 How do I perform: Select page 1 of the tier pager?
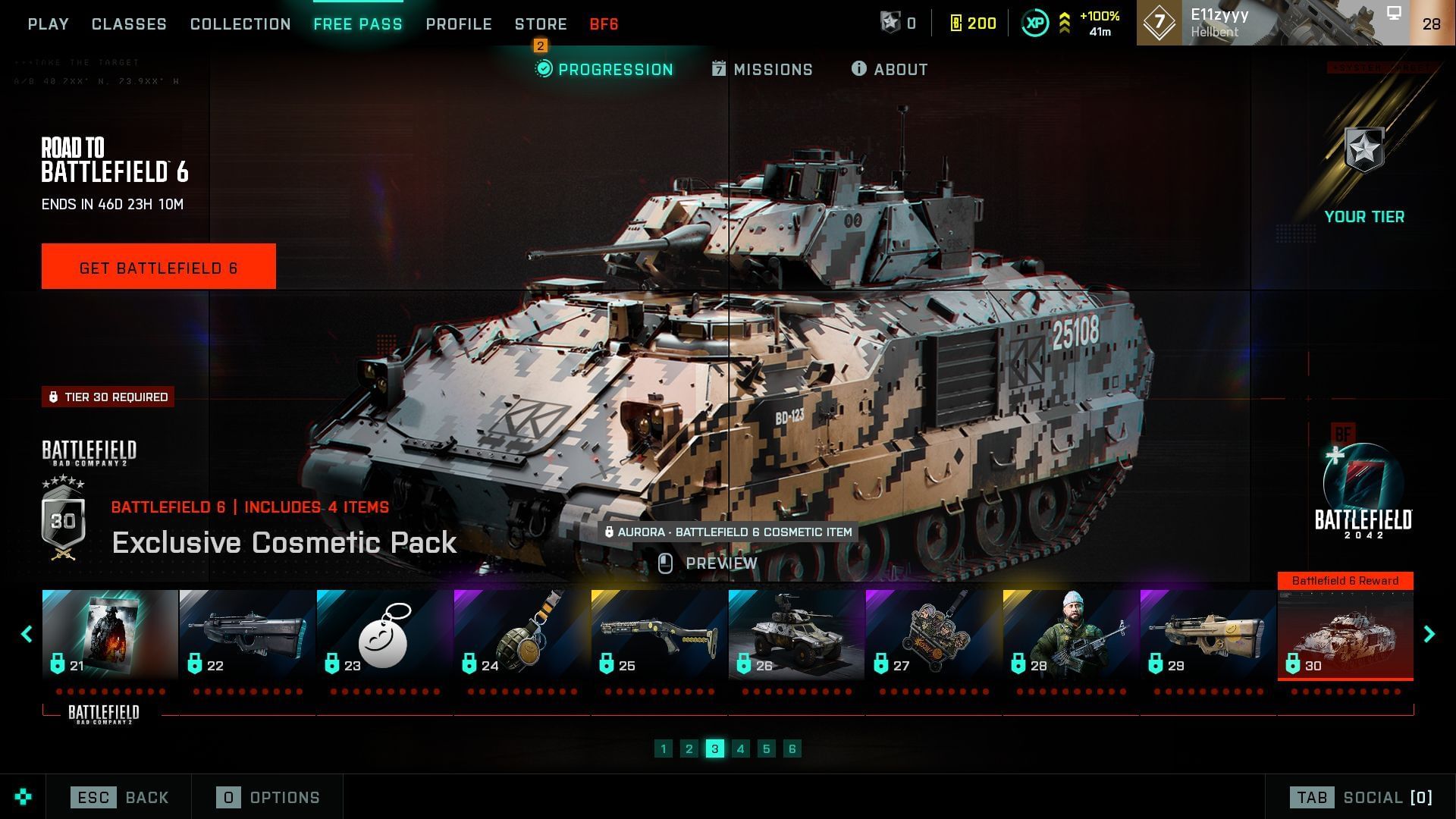pyautogui.click(x=663, y=748)
